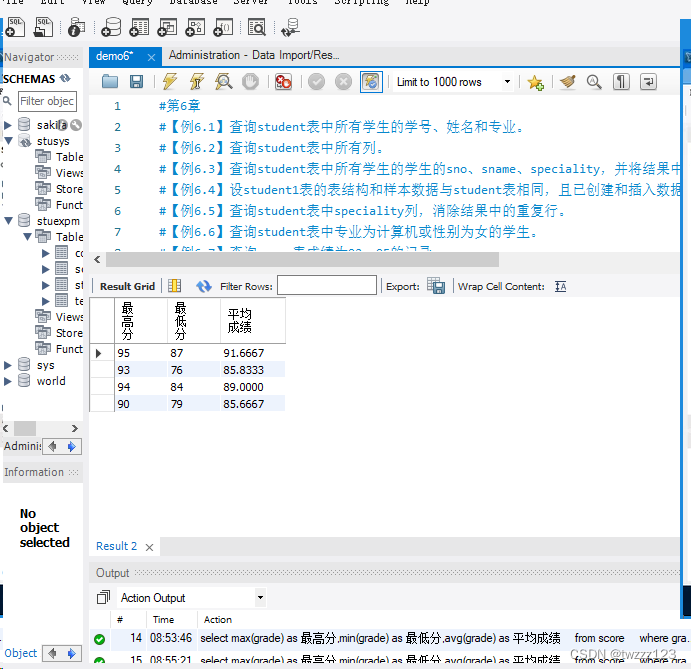This screenshot has height=669, width=691.
Task: Next navigator tab arrow beside Administration
Action: 72,446
